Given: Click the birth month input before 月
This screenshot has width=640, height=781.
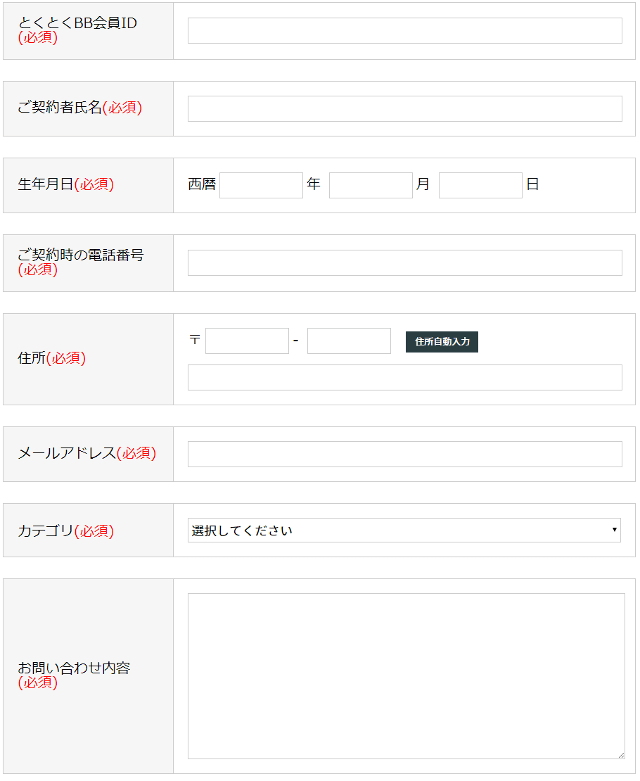Looking at the screenshot, I should point(371,185).
